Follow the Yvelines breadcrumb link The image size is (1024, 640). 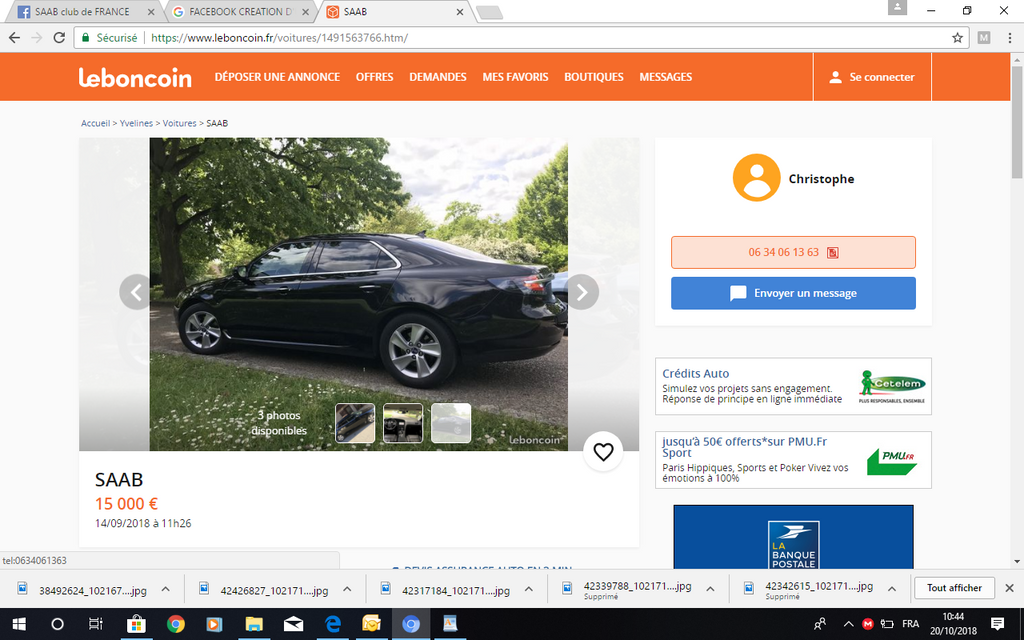tap(136, 123)
